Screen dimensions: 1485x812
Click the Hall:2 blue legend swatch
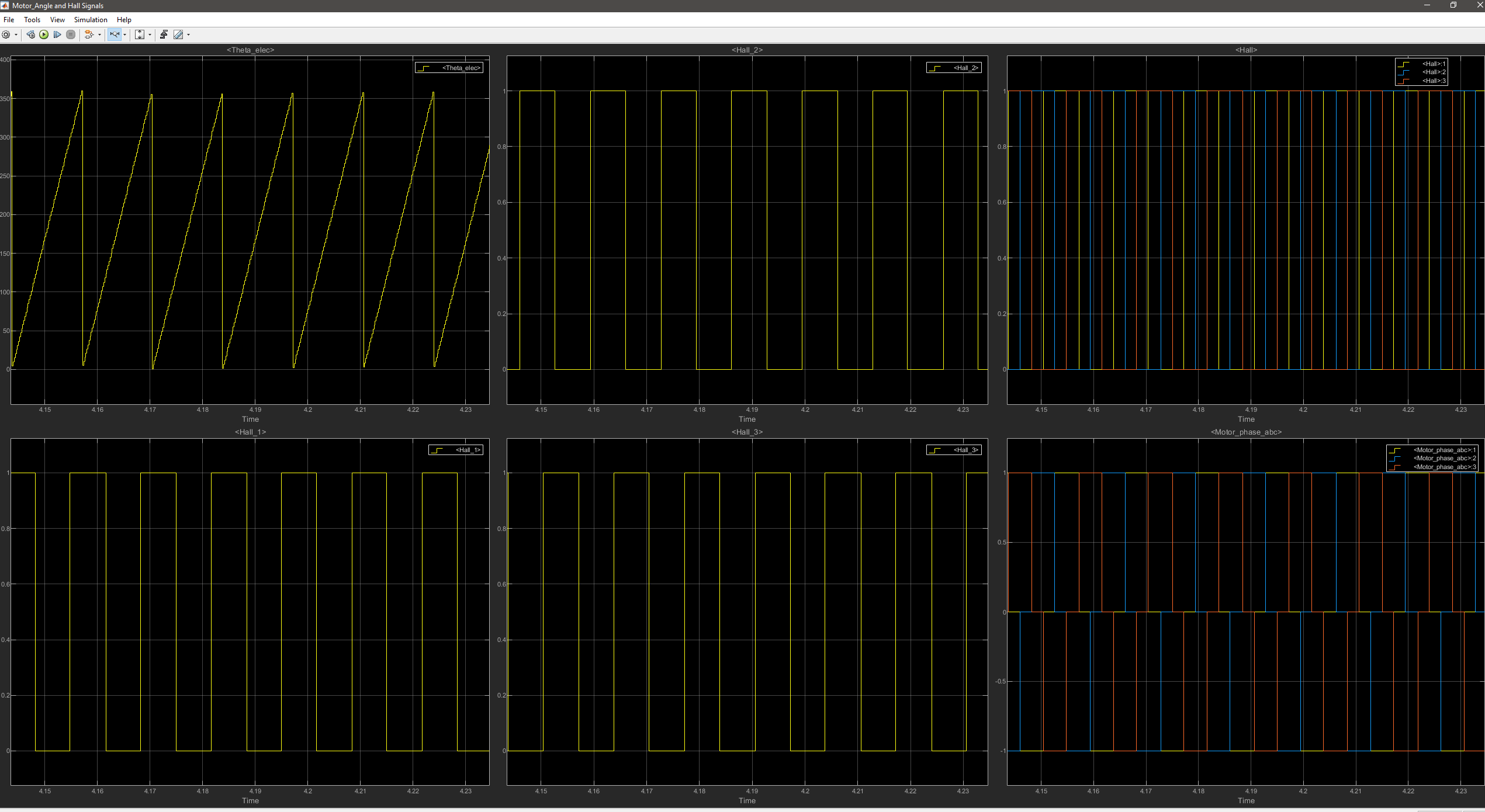(1403, 72)
